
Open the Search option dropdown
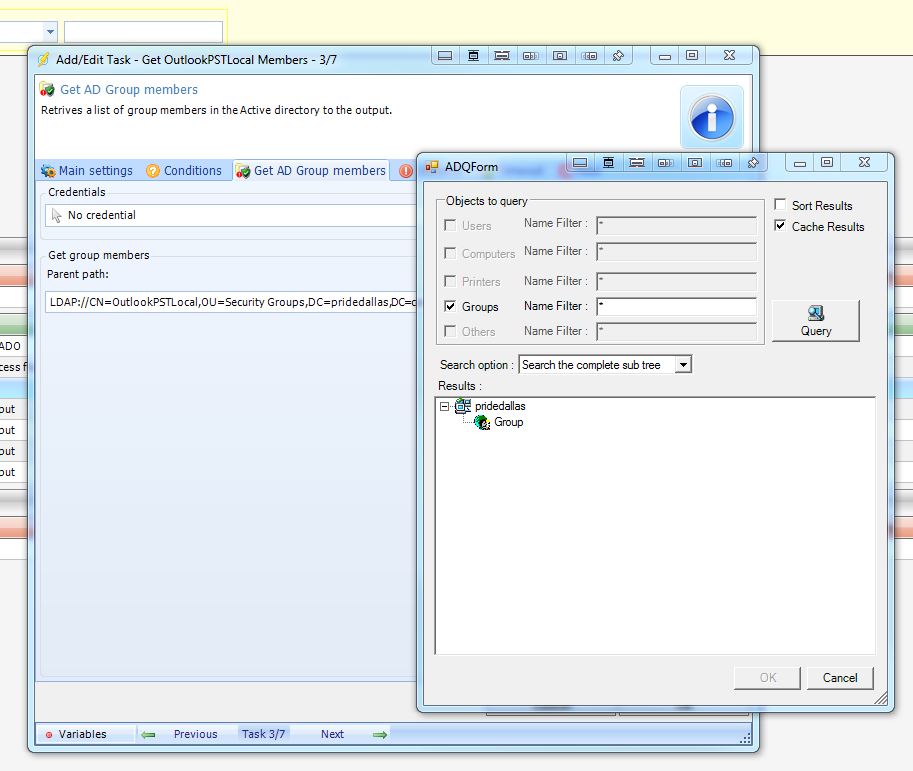[x=683, y=365]
